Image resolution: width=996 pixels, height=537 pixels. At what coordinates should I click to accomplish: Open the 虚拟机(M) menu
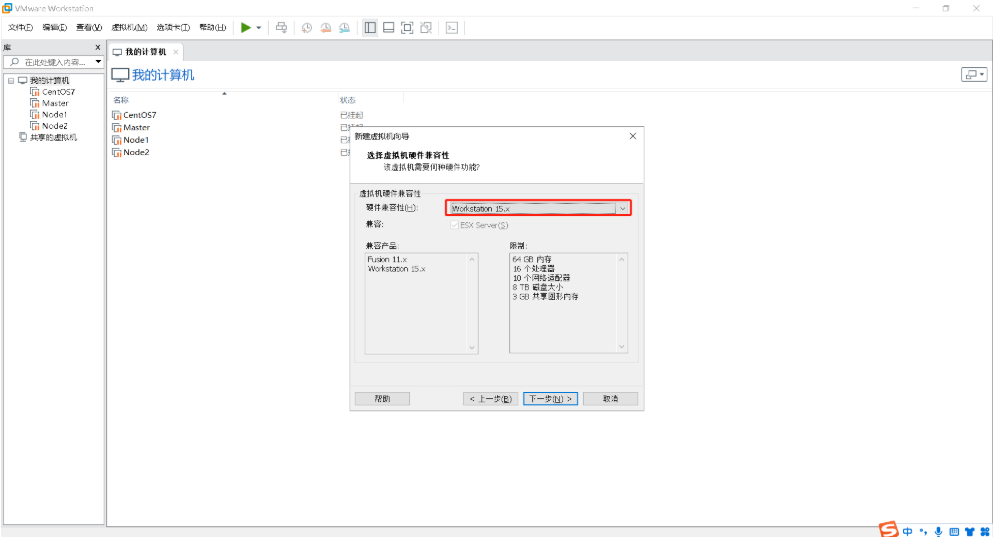[x=130, y=27]
